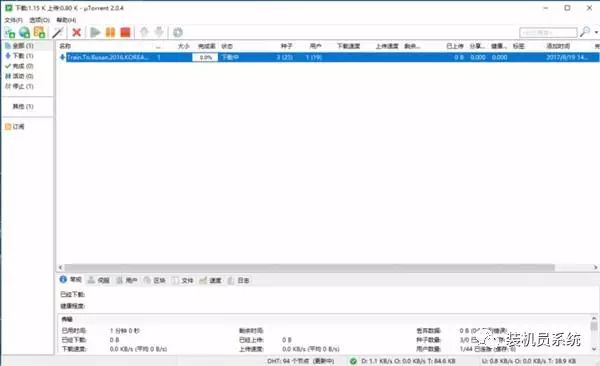This screenshot has width=600, height=366.
Task: Sort by the 名称 column header
Action: 65,46
